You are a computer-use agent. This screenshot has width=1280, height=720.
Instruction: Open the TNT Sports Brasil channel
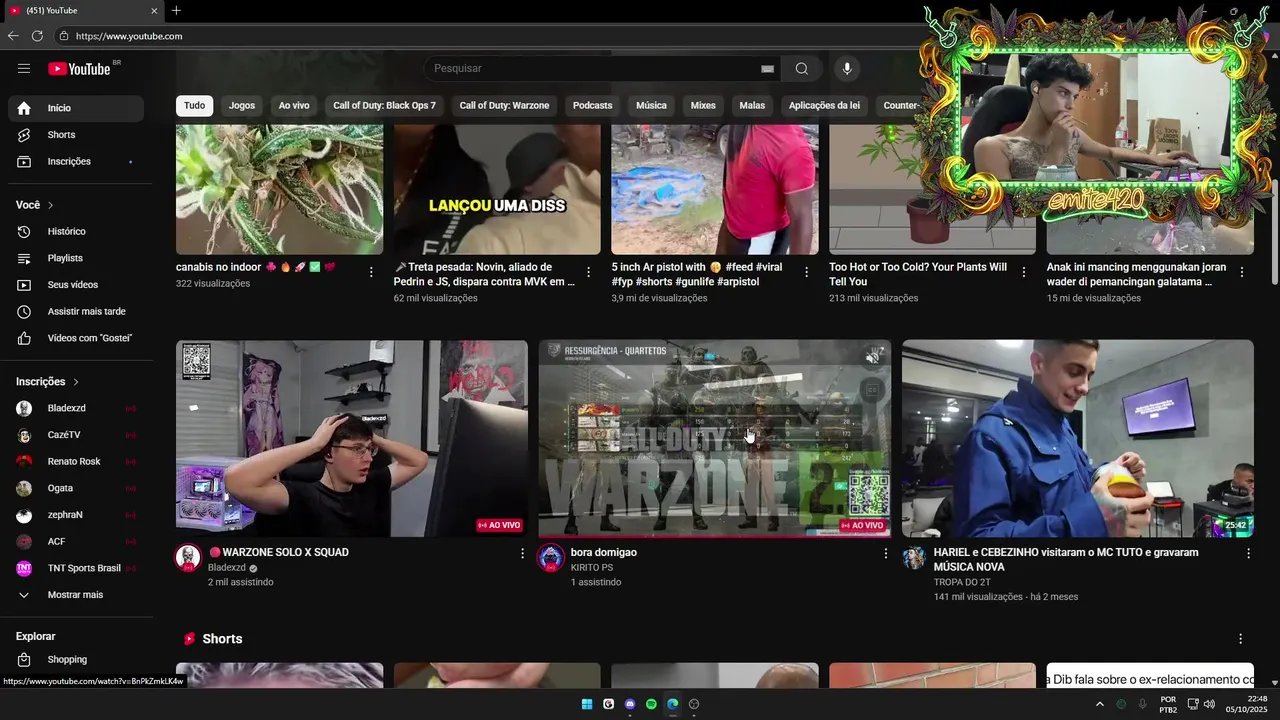[x=76, y=568]
